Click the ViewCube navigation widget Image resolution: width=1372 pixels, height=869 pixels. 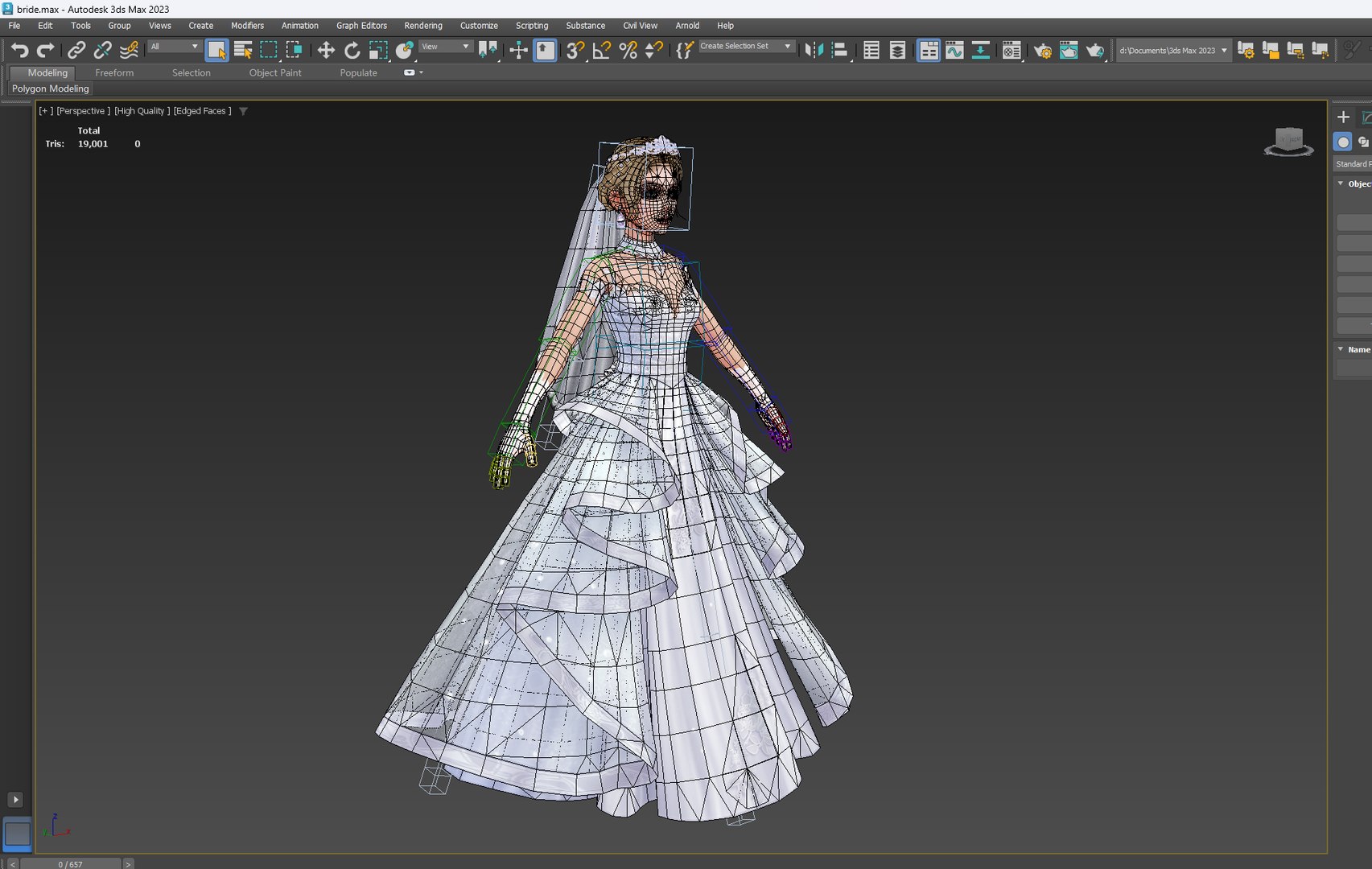click(x=1288, y=142)
